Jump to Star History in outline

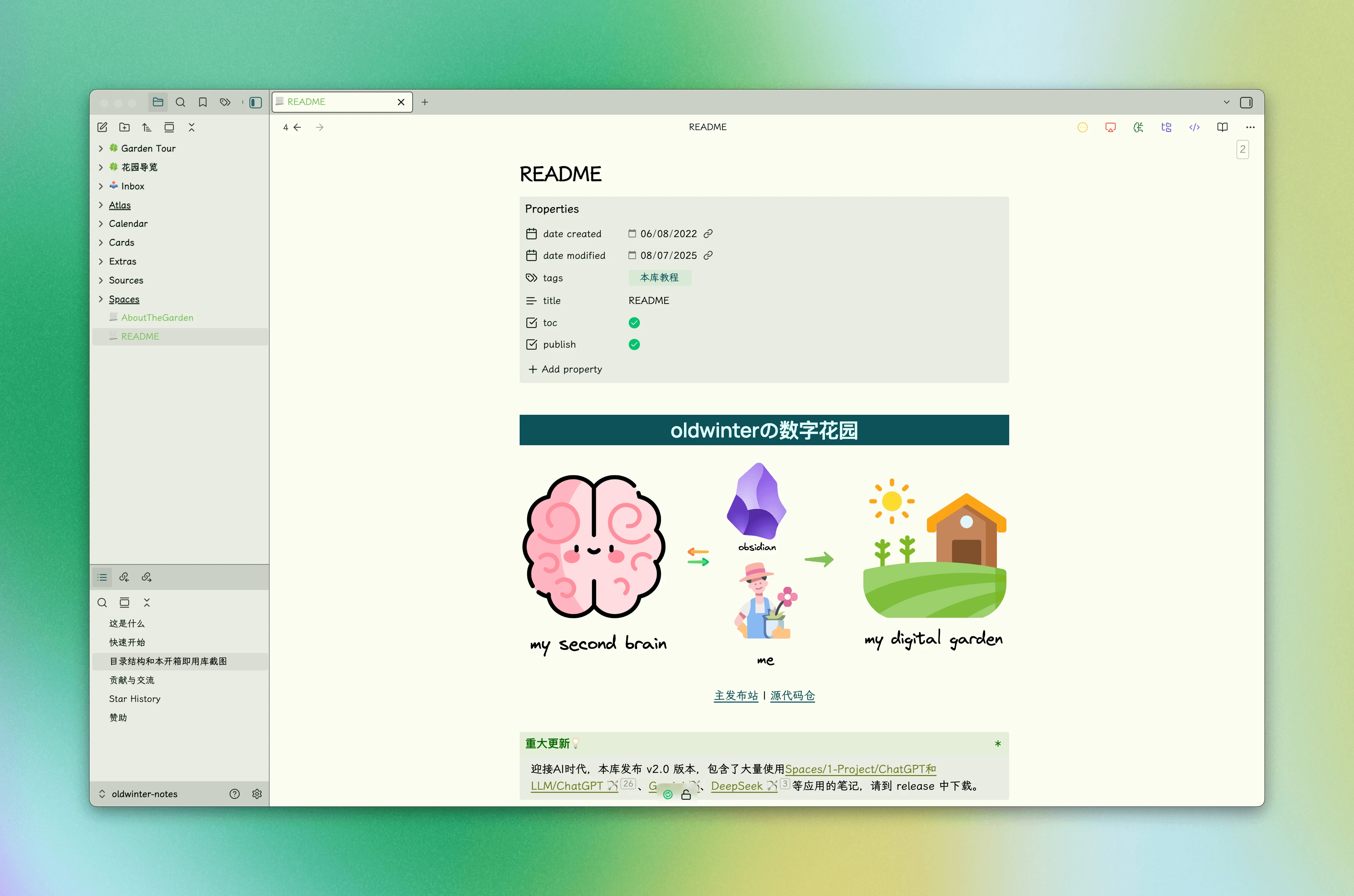(x=135, y=699)
